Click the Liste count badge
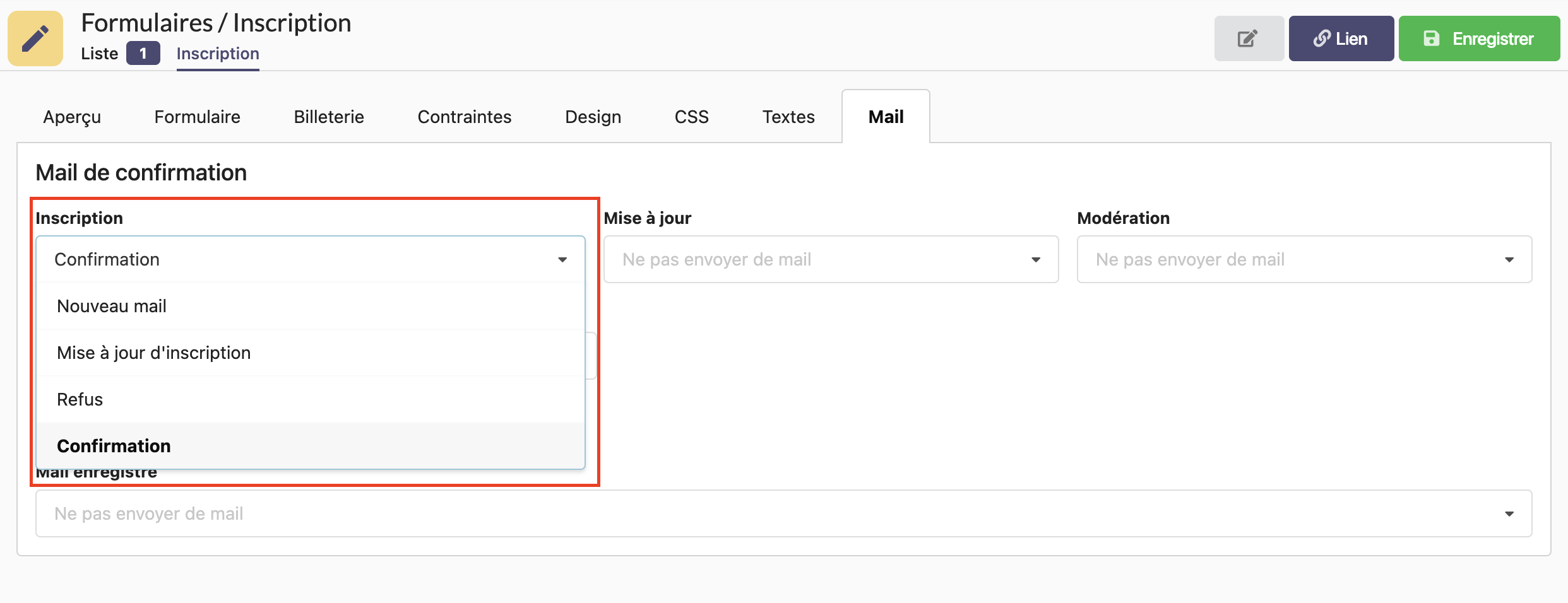1568x603 pixels. click(x=143, y=54)
